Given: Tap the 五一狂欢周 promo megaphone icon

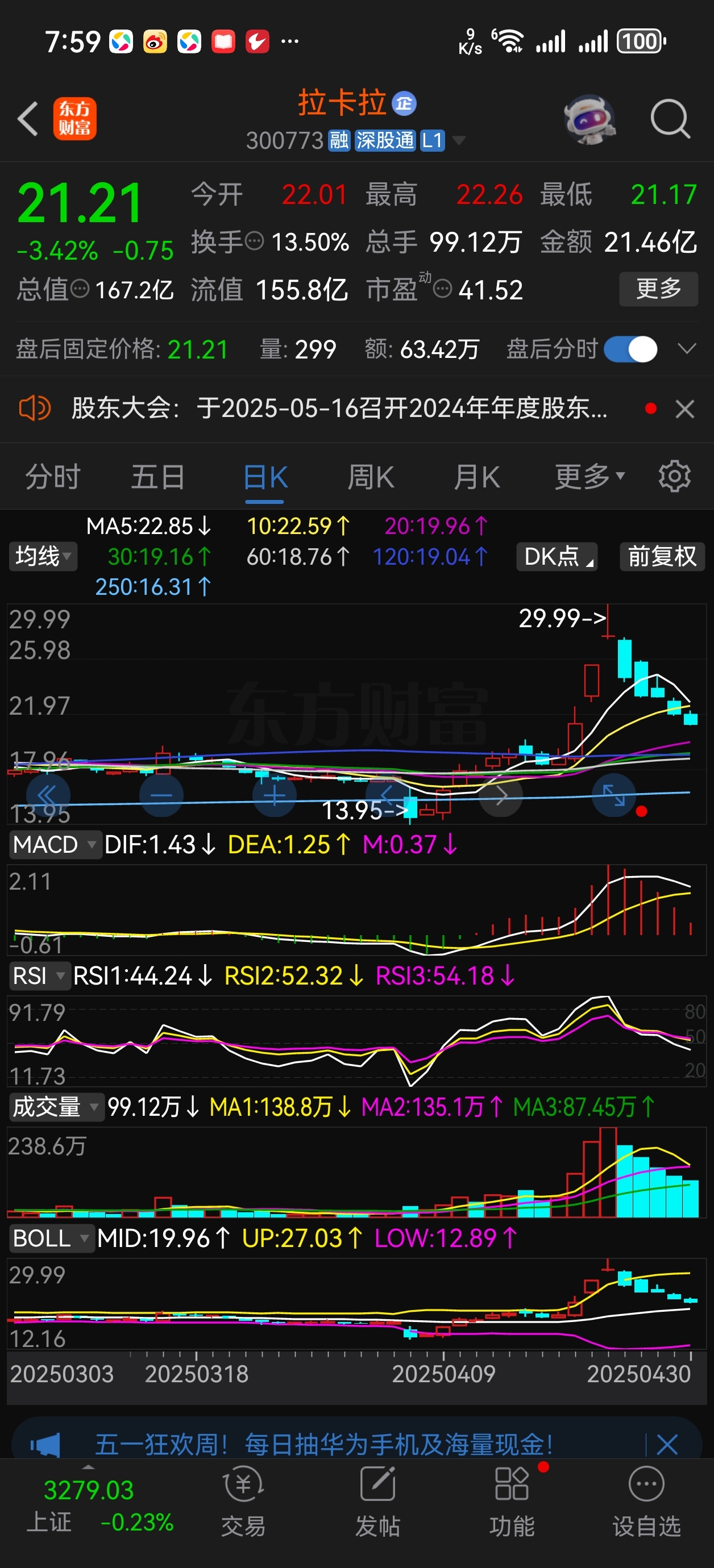Looking at the screenshot, I should click(45, 1444).
